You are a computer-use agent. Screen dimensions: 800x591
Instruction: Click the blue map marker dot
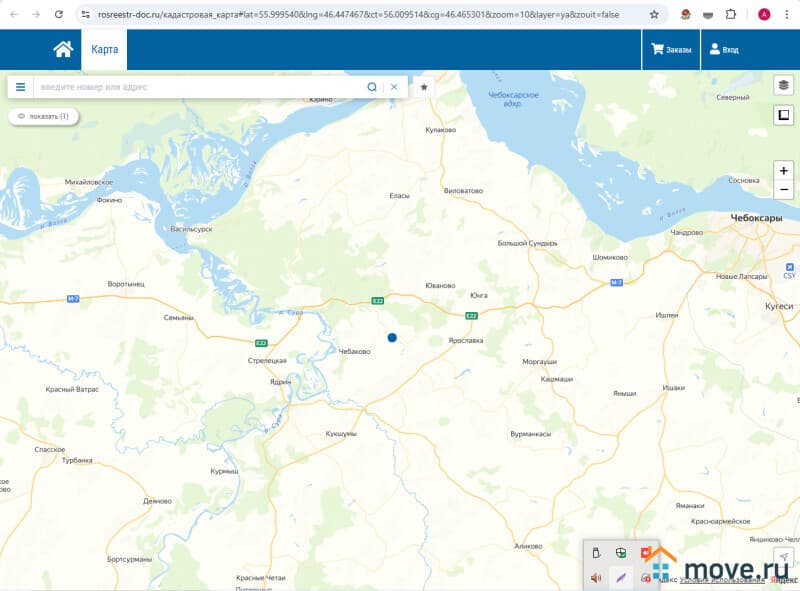tap(392, 338)
